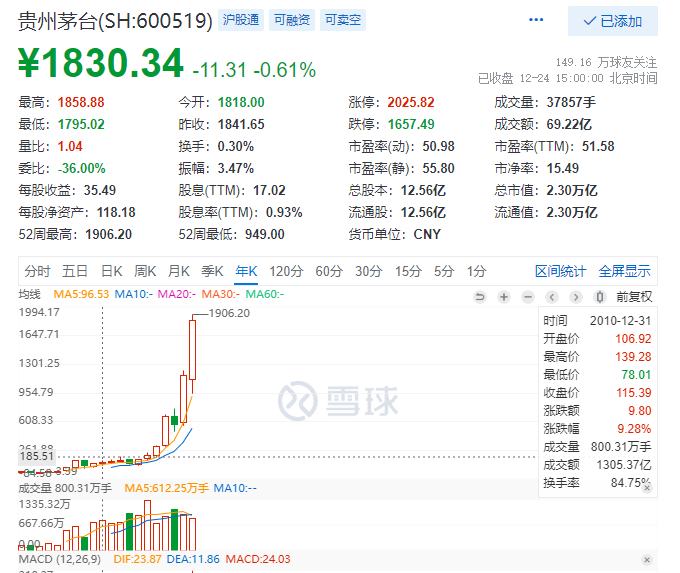
Task: Click the MA5:96.53 moving average label
Action: tap(81, 294)
